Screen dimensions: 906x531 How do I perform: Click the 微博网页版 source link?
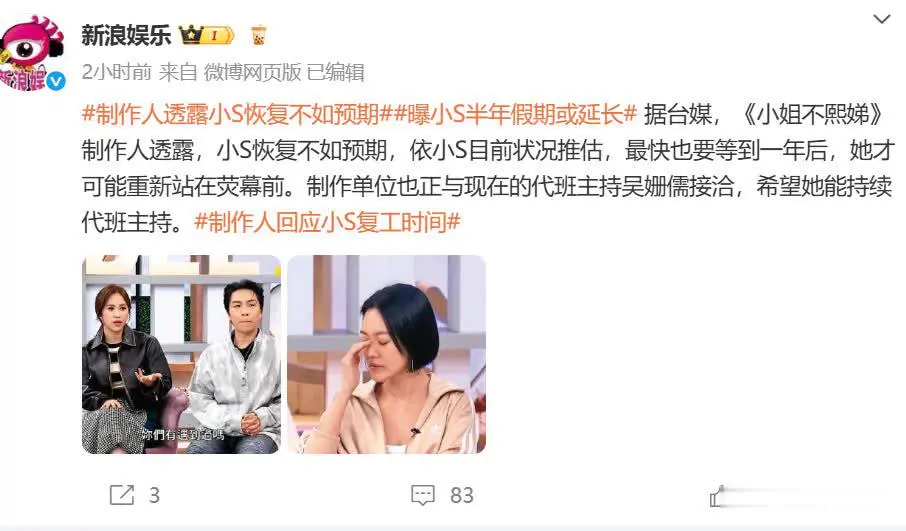[x=253, y=72]
